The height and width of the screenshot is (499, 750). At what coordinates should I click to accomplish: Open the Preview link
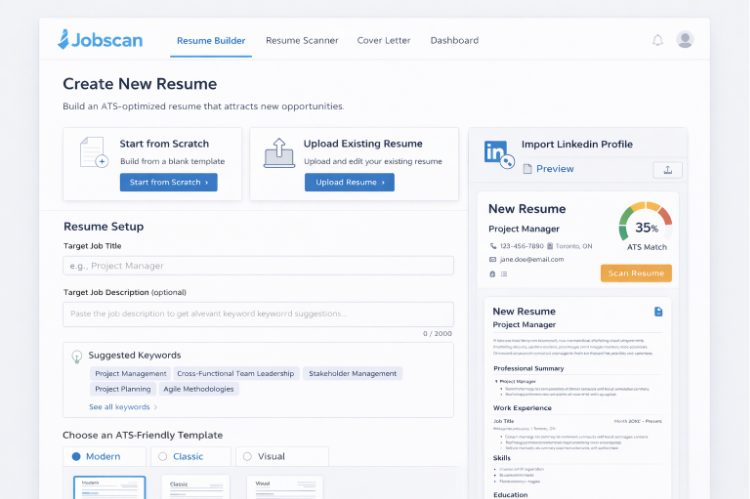click(555, 169)
